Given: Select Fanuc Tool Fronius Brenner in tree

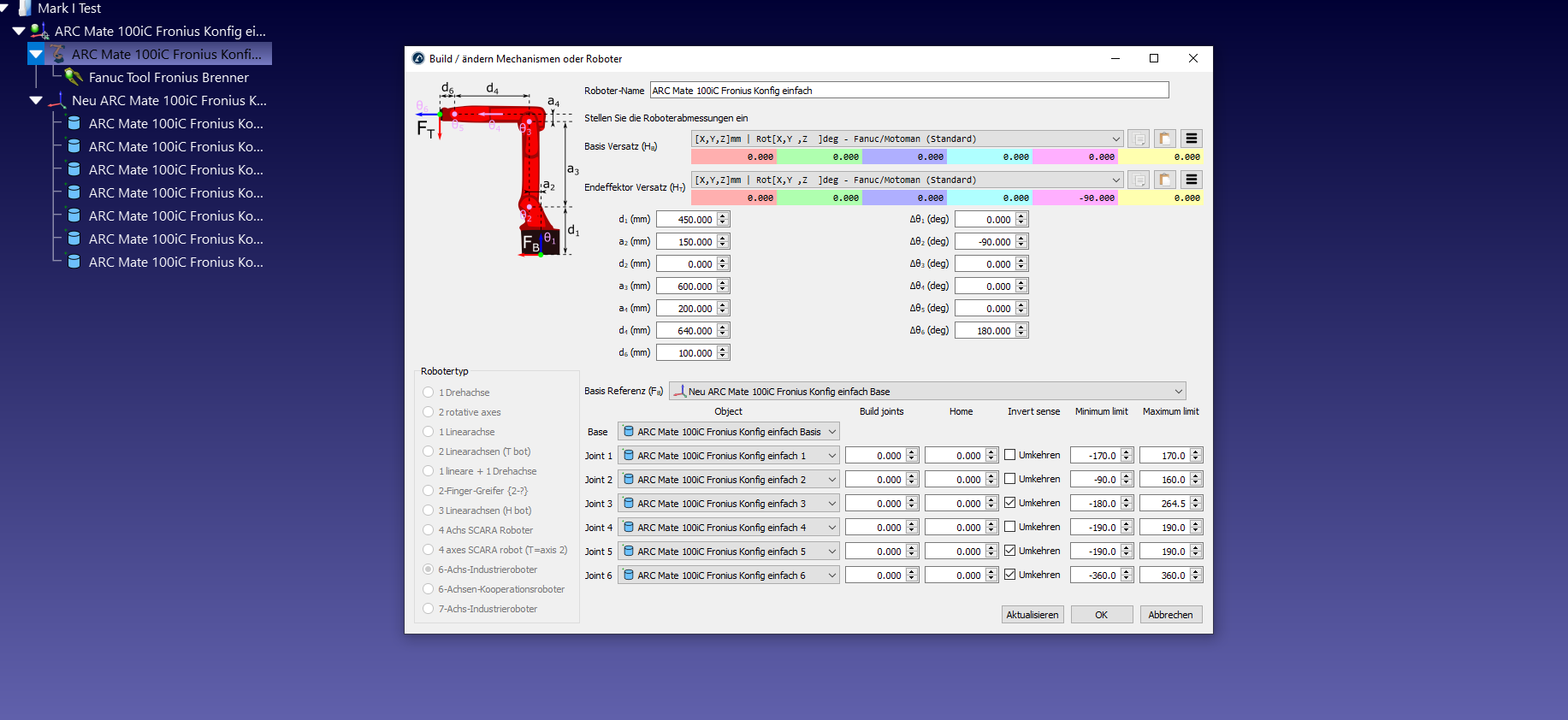Looking at the screenshot, I should pyautogui.click(x=169, y=78).
